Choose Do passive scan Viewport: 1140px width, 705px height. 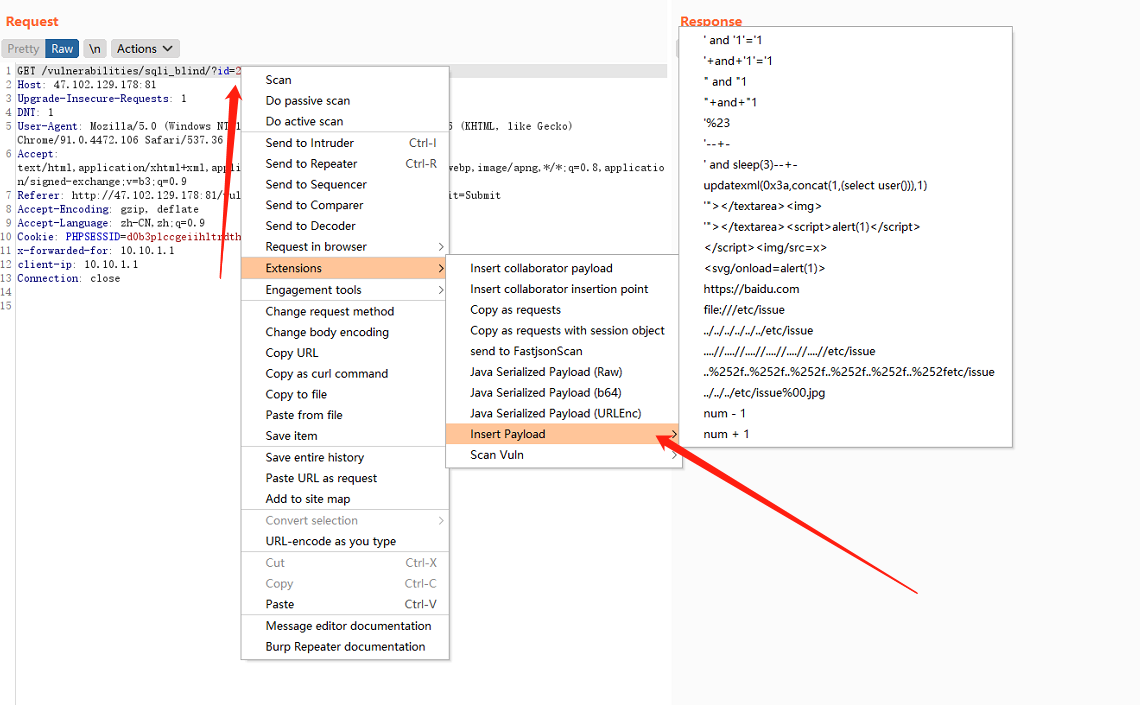point(345,101)
